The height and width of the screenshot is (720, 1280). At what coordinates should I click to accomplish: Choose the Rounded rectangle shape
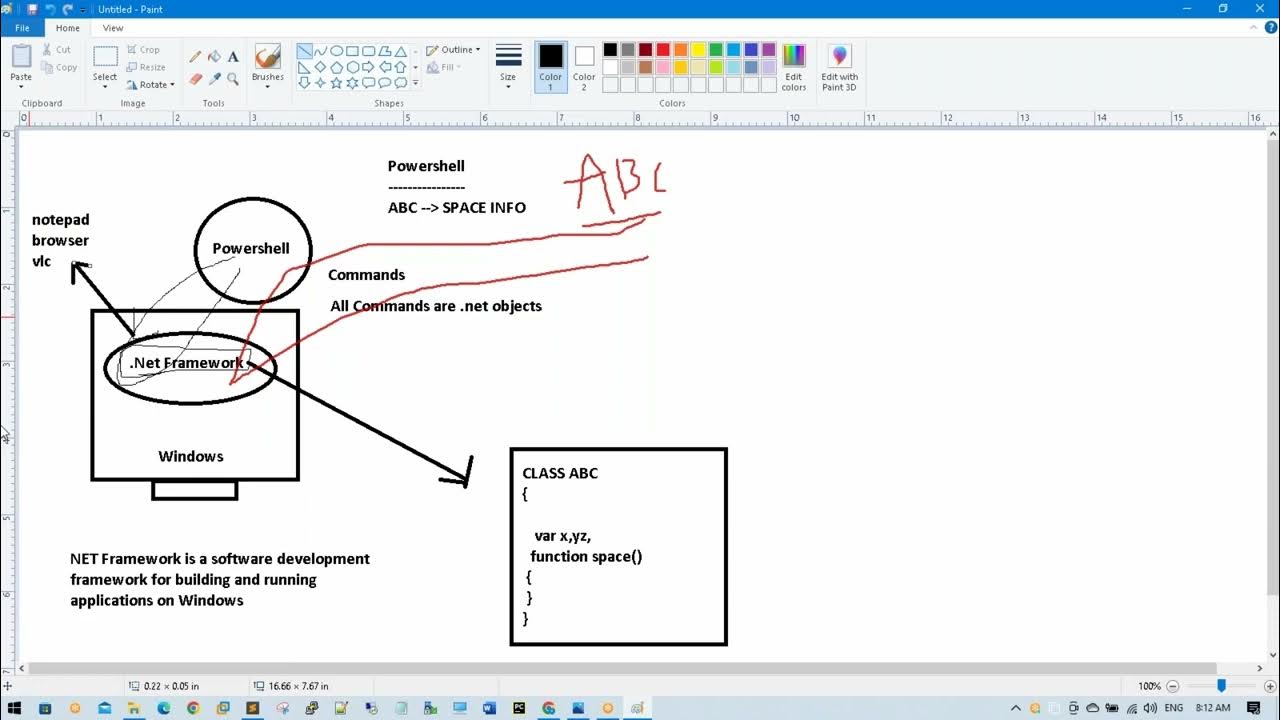[369, 51]
